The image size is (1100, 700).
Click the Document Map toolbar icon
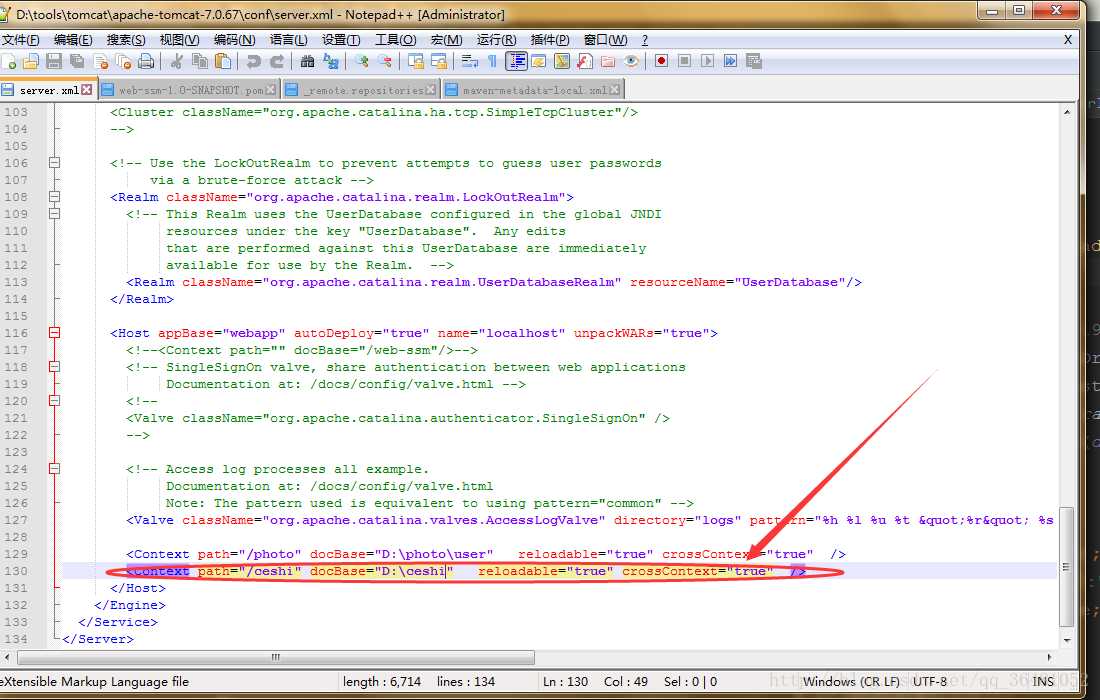[x=562, y=62]
